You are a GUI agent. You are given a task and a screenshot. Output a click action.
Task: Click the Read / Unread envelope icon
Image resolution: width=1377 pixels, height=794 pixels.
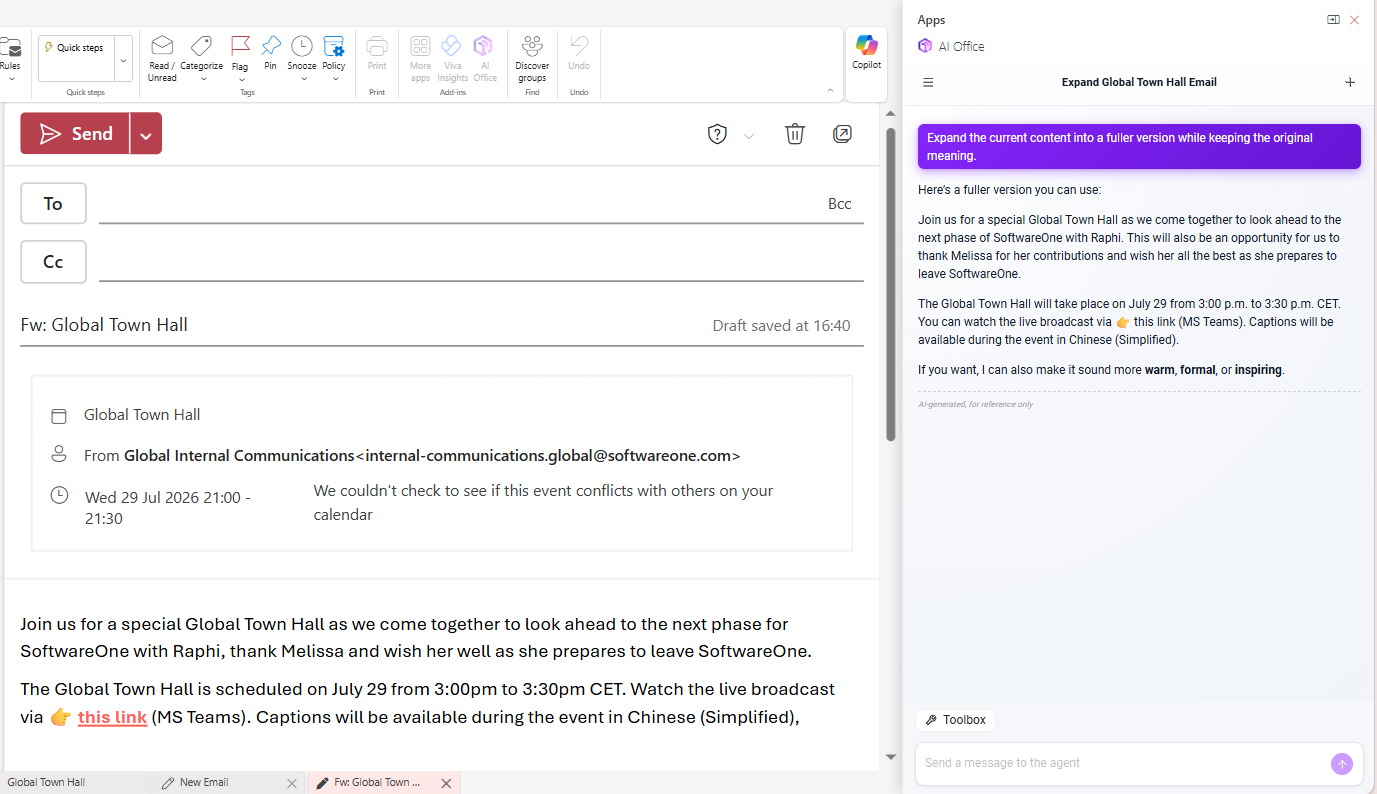162,46
